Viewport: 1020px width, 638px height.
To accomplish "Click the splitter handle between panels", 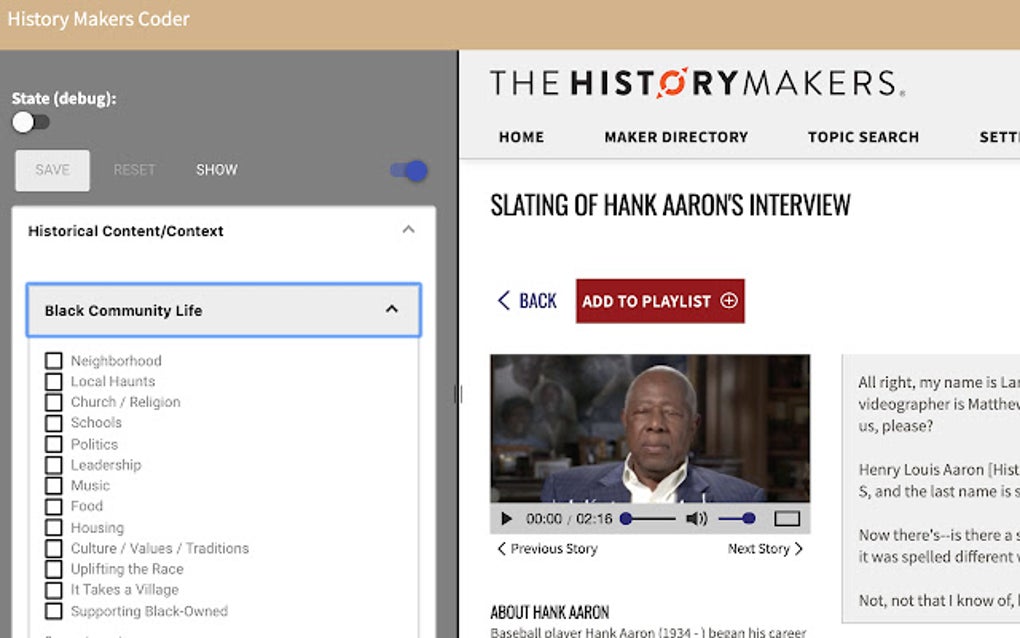I will (x=458, y=394).
